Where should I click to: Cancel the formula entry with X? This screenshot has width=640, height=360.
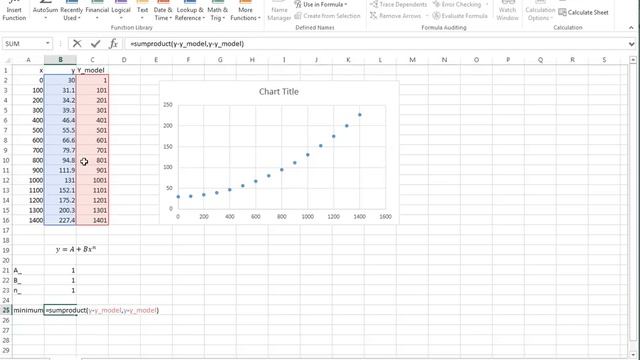(x=77, y=44)
